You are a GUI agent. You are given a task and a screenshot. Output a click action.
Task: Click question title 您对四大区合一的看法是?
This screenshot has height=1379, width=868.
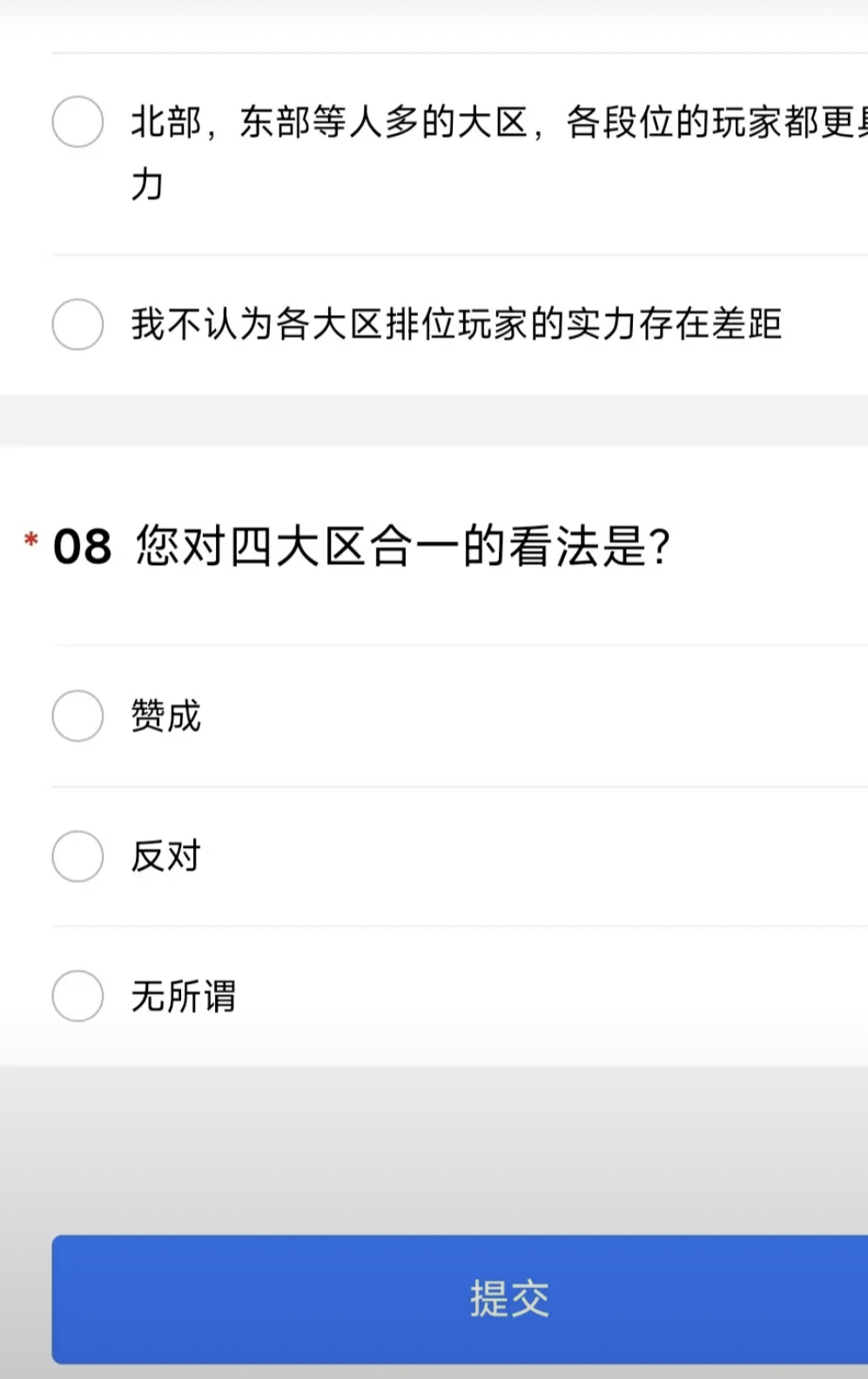pos(402,547)
